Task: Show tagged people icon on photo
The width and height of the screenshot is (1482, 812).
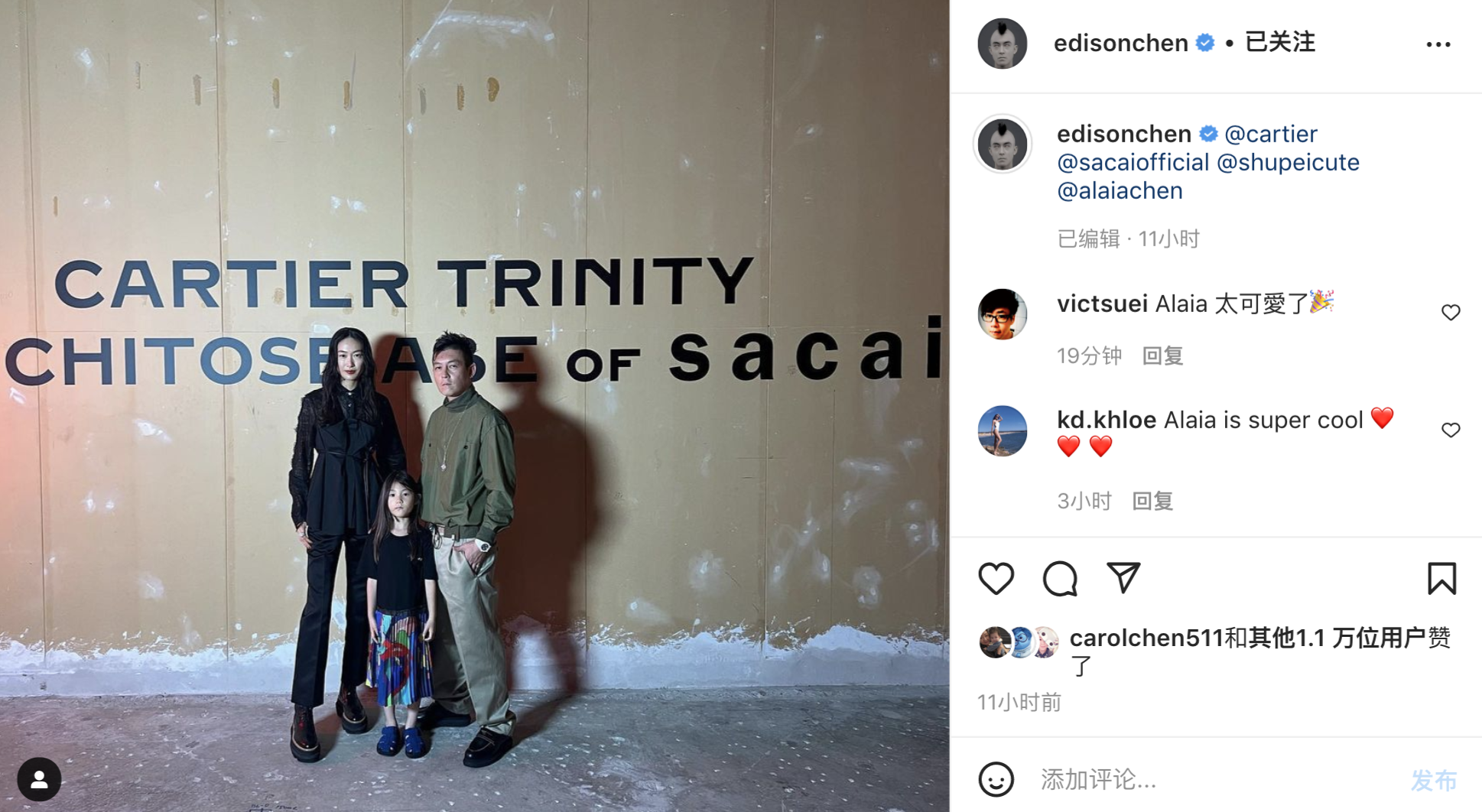Action: tap(39, 779)
